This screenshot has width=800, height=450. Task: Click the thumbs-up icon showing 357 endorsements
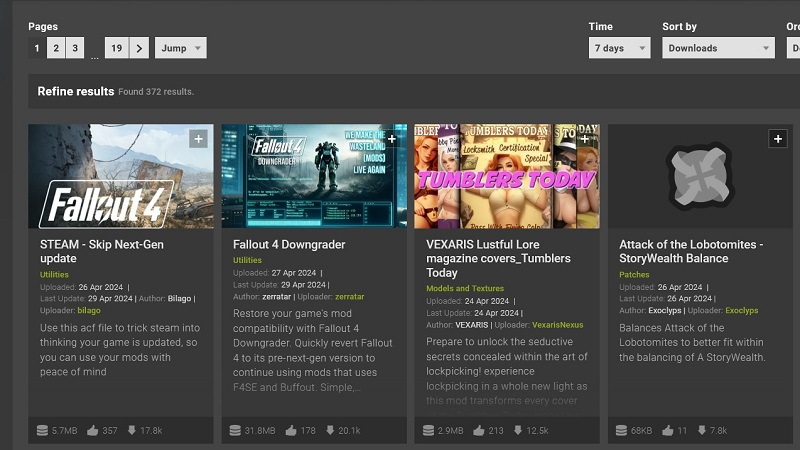point(93,431)
